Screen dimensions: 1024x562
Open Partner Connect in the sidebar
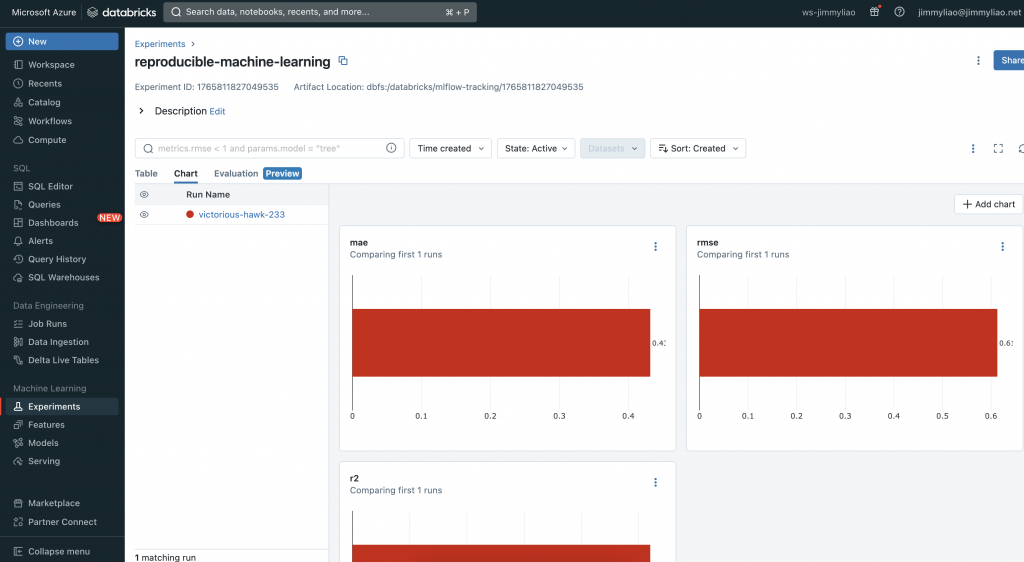point(62,522)
